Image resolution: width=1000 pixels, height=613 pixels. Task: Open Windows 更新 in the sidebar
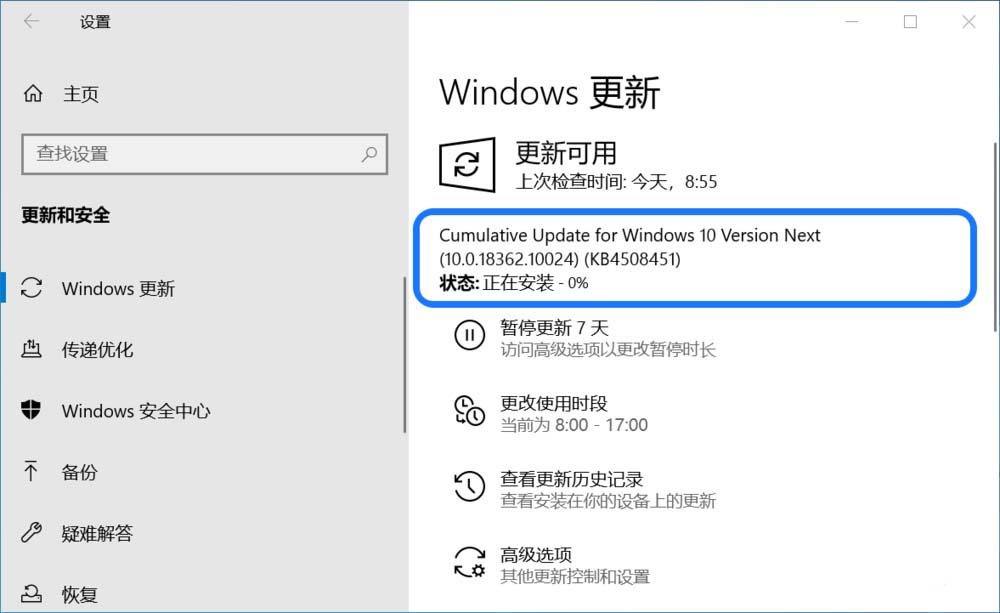coord(118,289)
